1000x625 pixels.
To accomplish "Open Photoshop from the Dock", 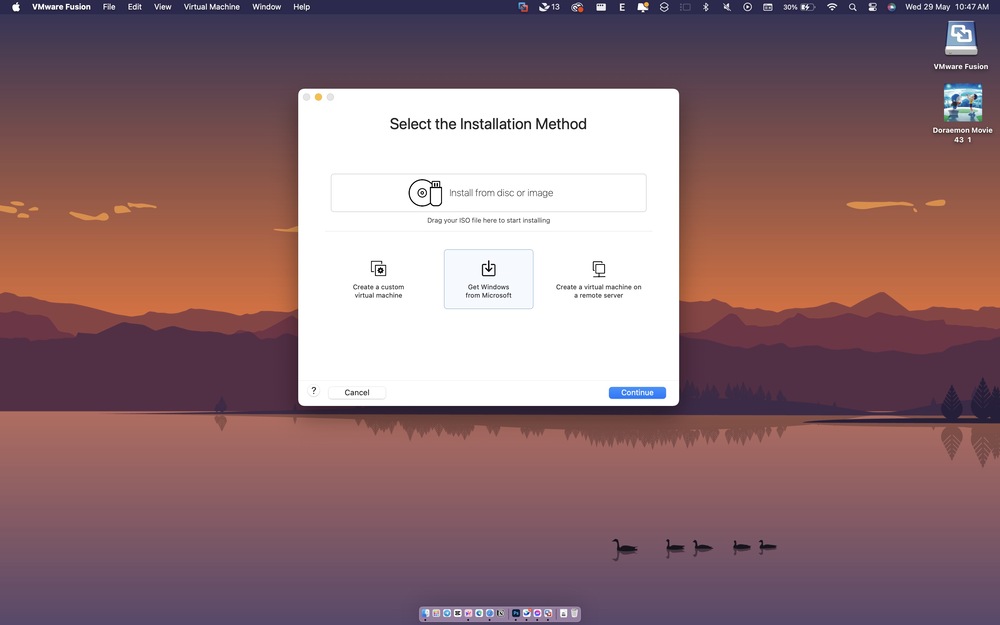I will 515,613.
